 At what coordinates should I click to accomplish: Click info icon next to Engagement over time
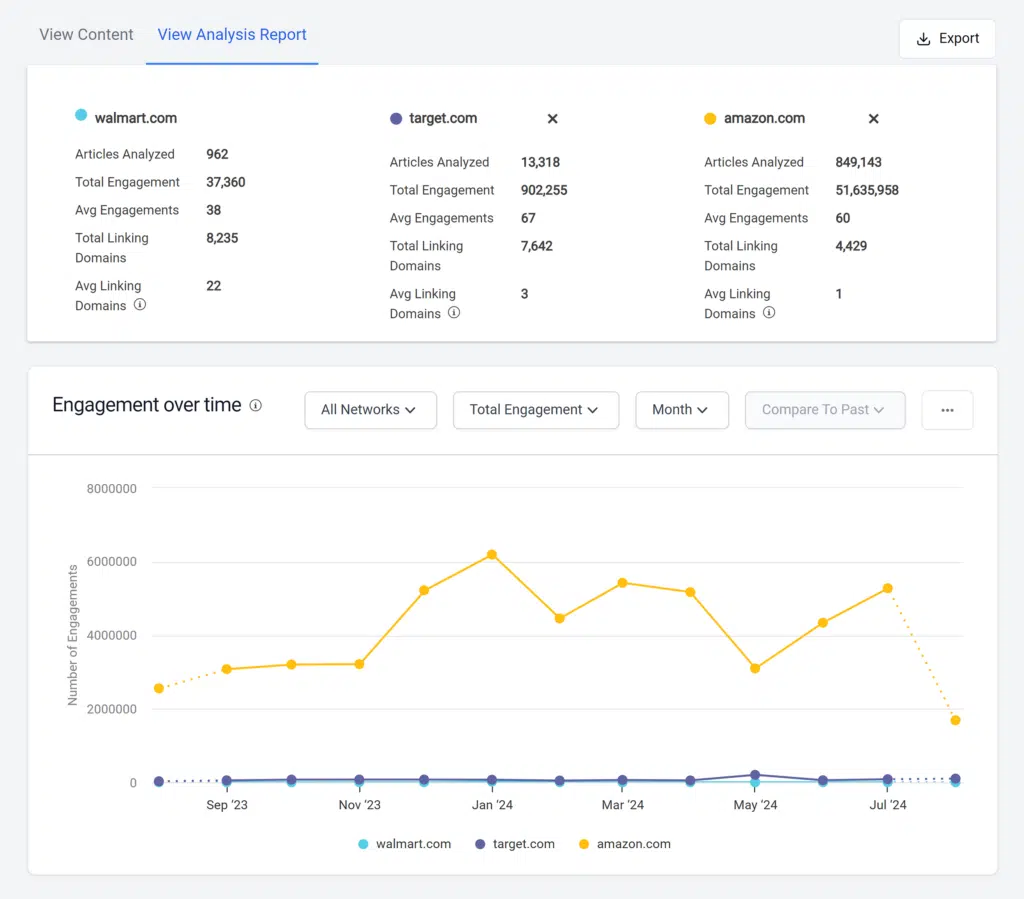256,406
